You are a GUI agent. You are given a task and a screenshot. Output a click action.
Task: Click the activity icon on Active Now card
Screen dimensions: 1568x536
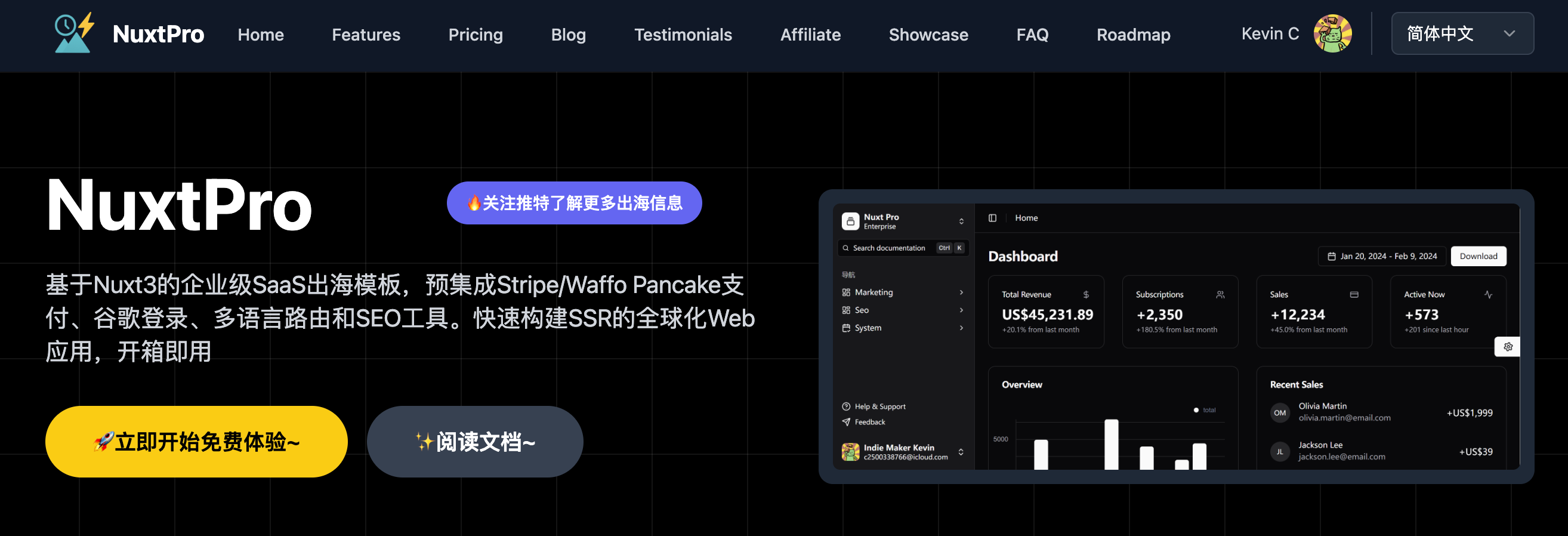1488,295
